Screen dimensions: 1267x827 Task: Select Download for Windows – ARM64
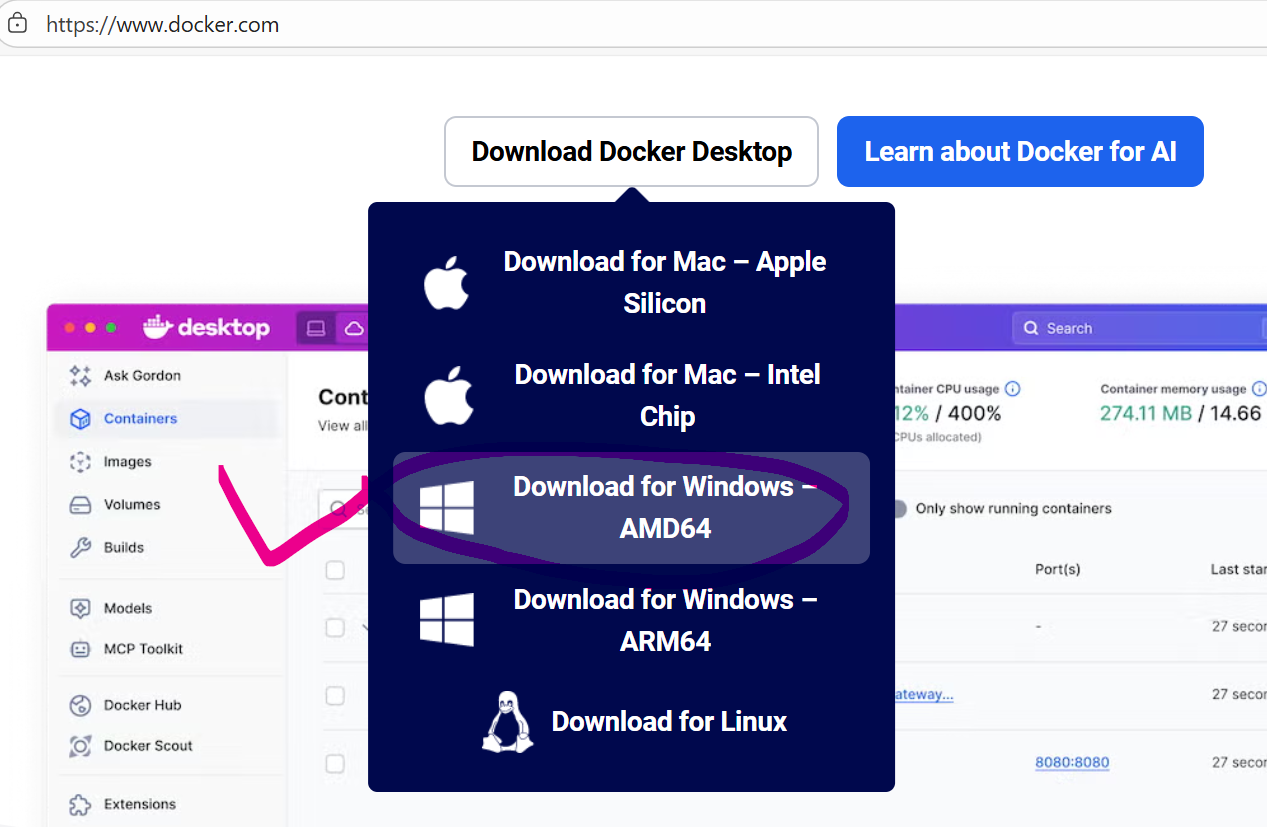pos(665,620)
